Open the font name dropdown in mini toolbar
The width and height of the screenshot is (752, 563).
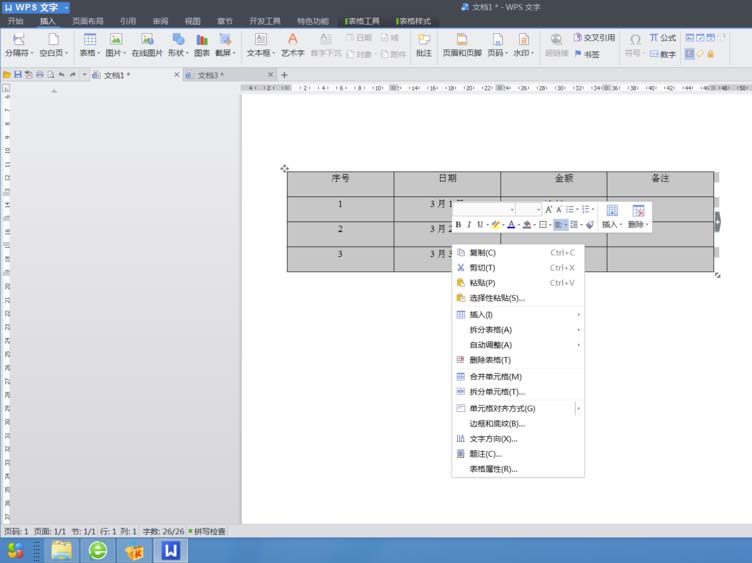[x=512, y=210]
